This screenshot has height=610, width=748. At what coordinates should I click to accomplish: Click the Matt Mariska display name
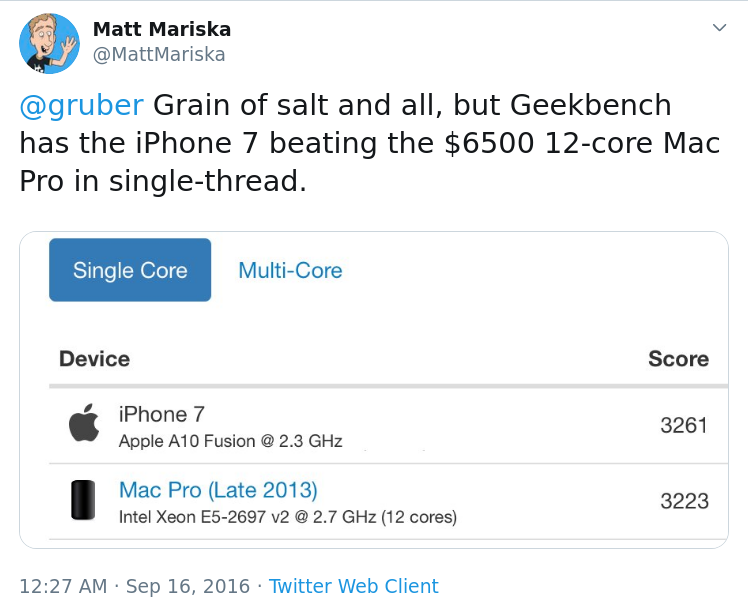click(x=160, y=29)
